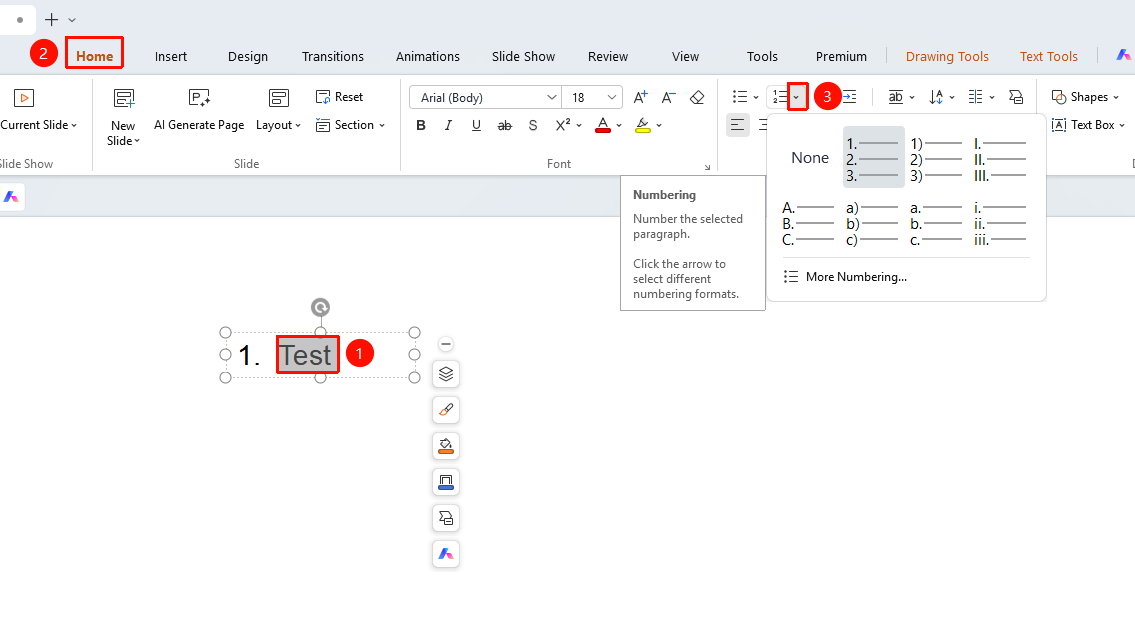Screen dimensions: 1135x630
Task: Expand the font size 18 dropdown
Action: click(x=612, y=97)
